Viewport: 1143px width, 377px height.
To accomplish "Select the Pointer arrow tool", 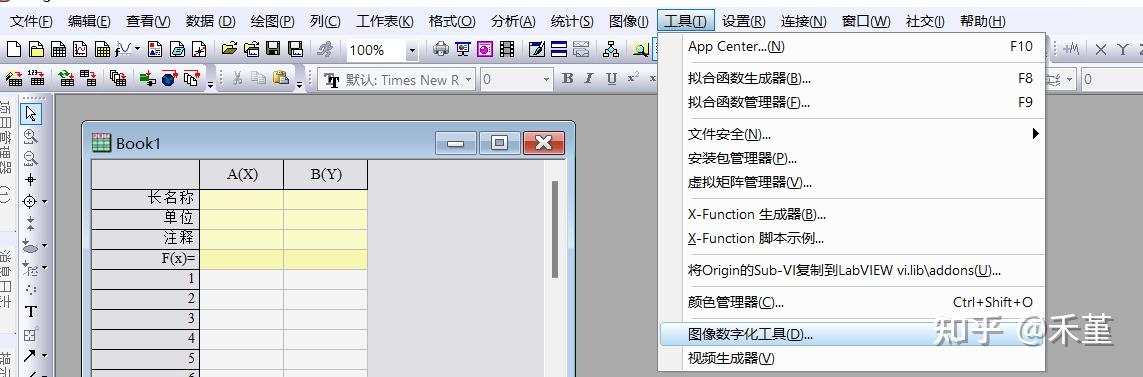I will [31, 113].
